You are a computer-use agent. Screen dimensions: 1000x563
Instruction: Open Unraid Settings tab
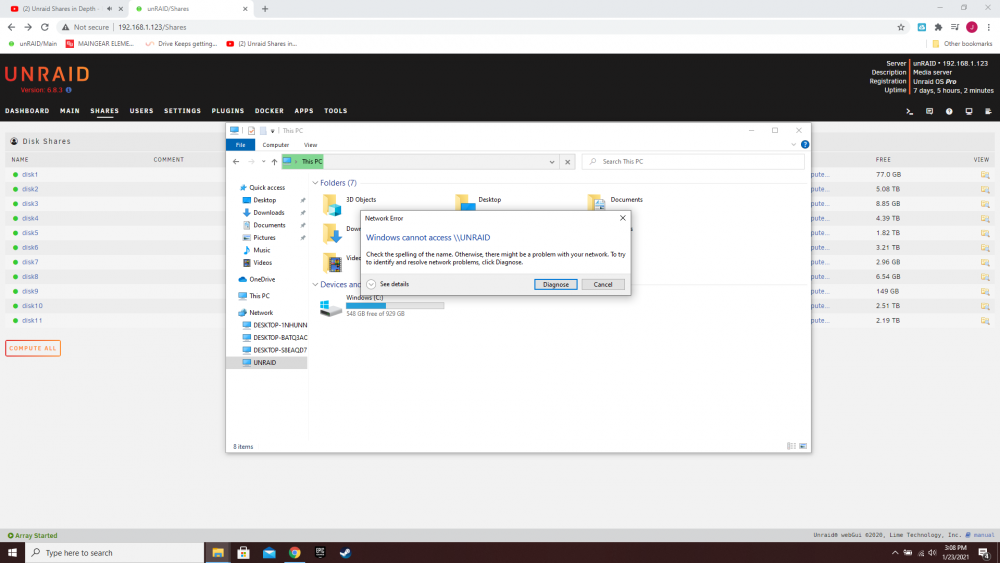(182, 111)
